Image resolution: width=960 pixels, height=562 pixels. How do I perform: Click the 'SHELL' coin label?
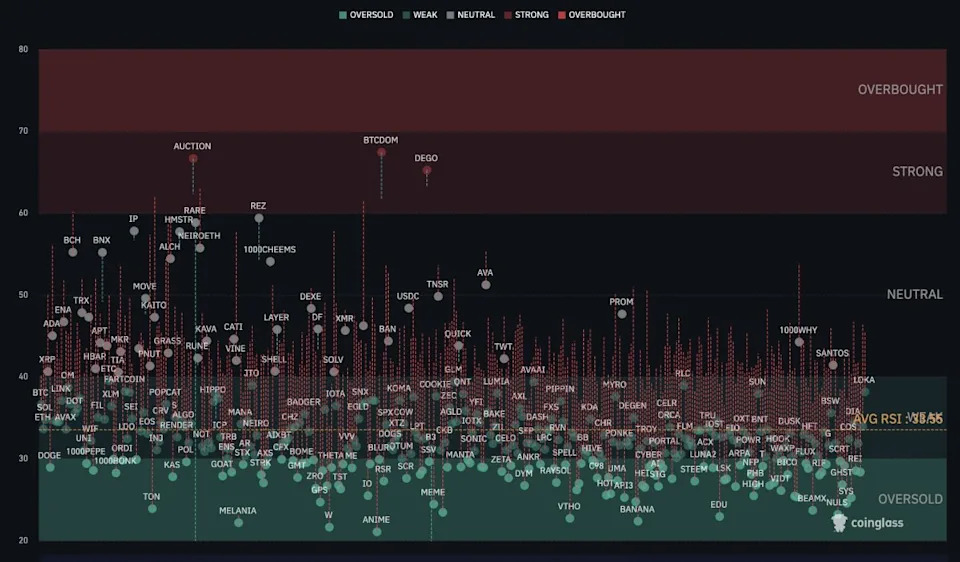click(274, 359)
